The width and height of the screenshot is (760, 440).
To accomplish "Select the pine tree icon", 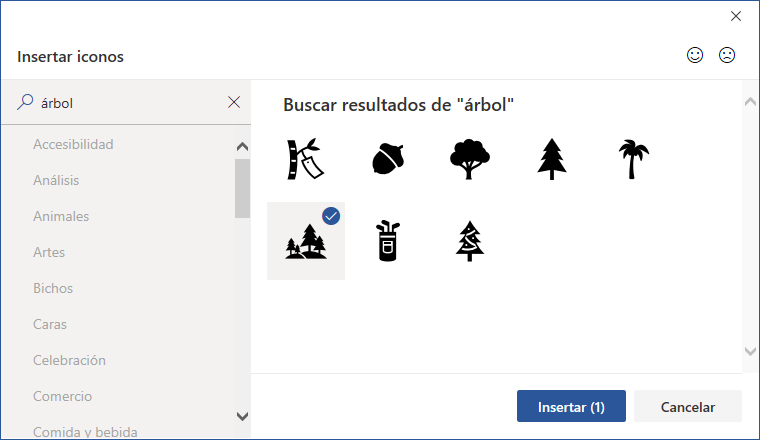I will 551,158.
